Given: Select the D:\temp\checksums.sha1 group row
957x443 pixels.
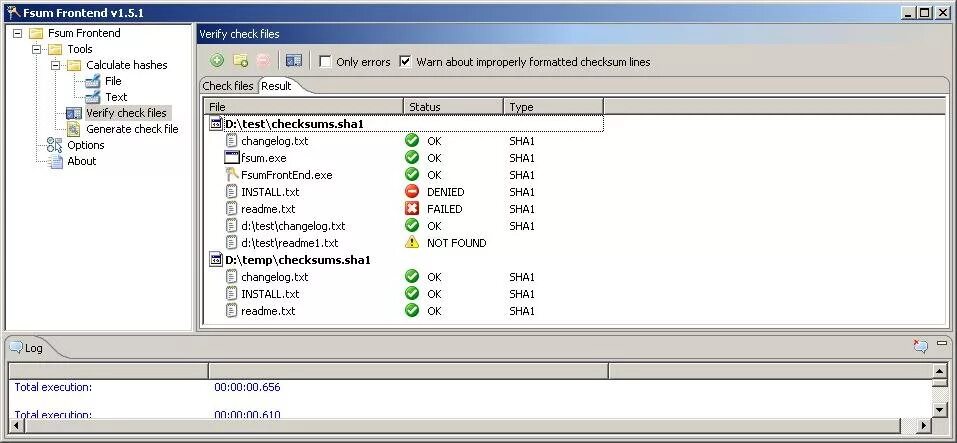Looking at the screenshot, I should (x=406, y=260).
